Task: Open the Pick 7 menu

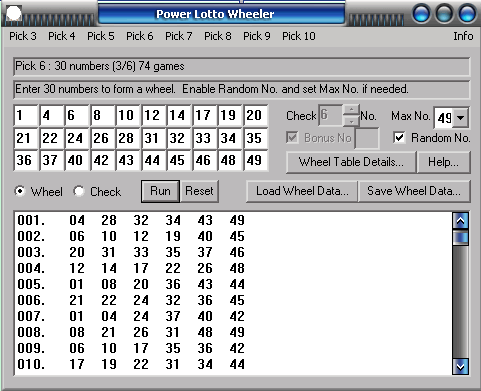Action: point(179,36)
